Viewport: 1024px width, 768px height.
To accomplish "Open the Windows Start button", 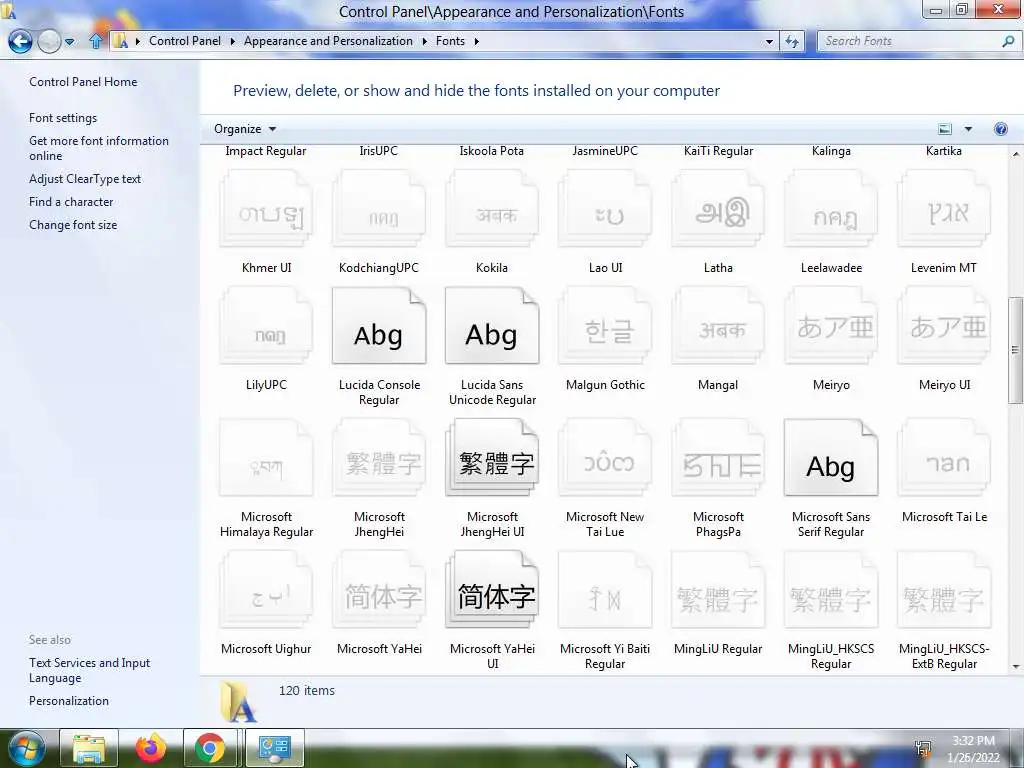I will [x=27, y=748].
